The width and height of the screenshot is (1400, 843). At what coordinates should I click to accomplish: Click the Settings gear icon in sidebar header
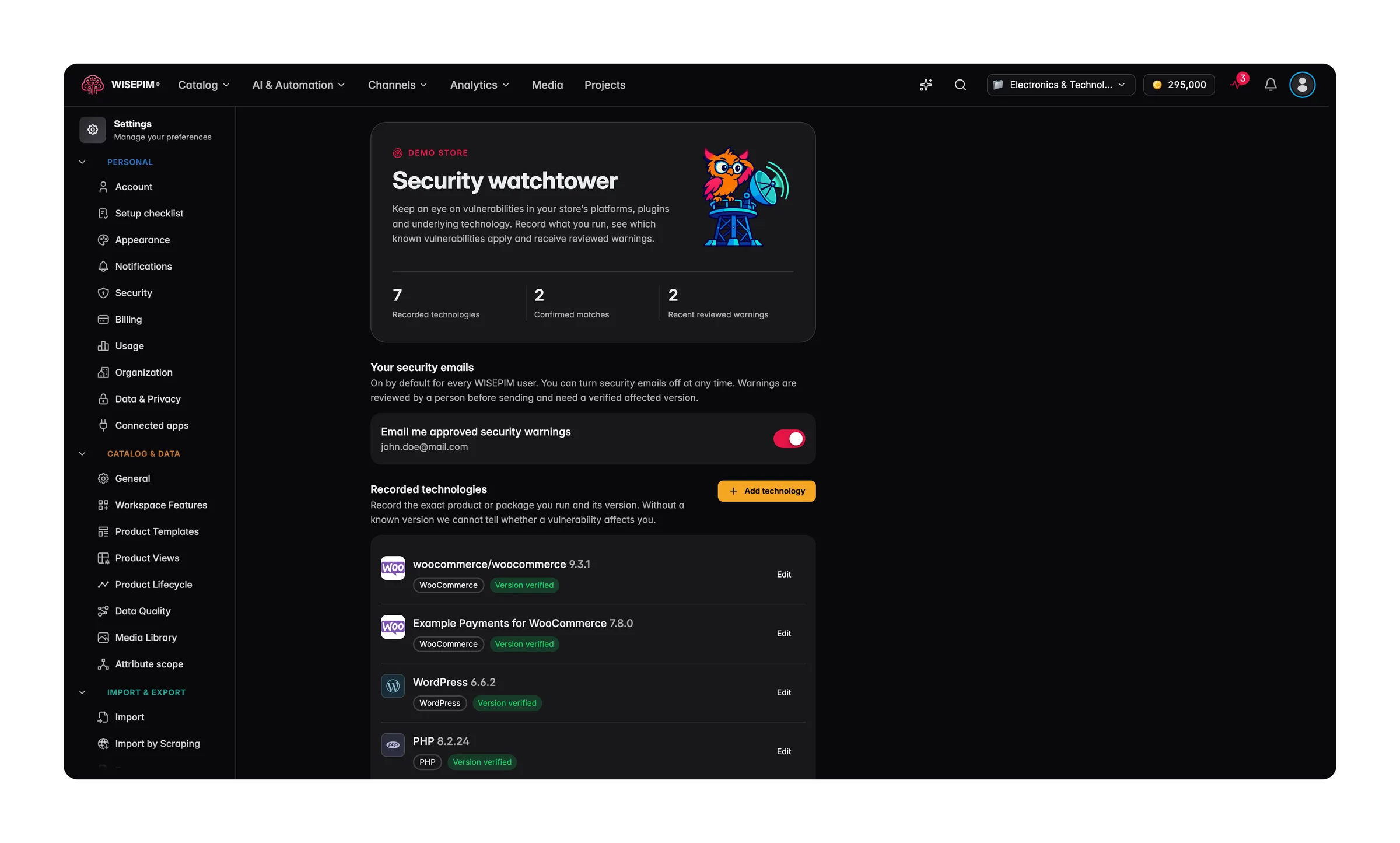tap(93, 130)
